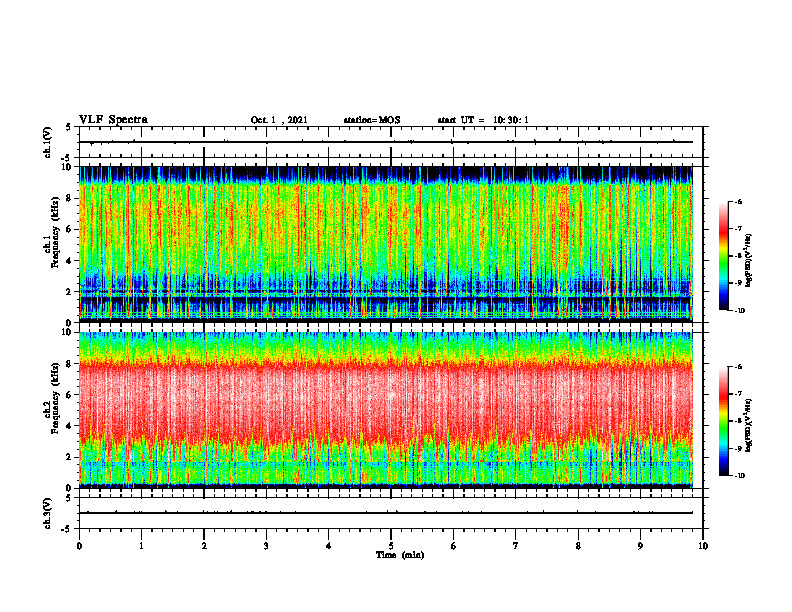Click the ch.2 "Frequency (kHz)" axis label
Image resolution: width=792 pixels, height=612 pixels.
[x=55, y=398]
